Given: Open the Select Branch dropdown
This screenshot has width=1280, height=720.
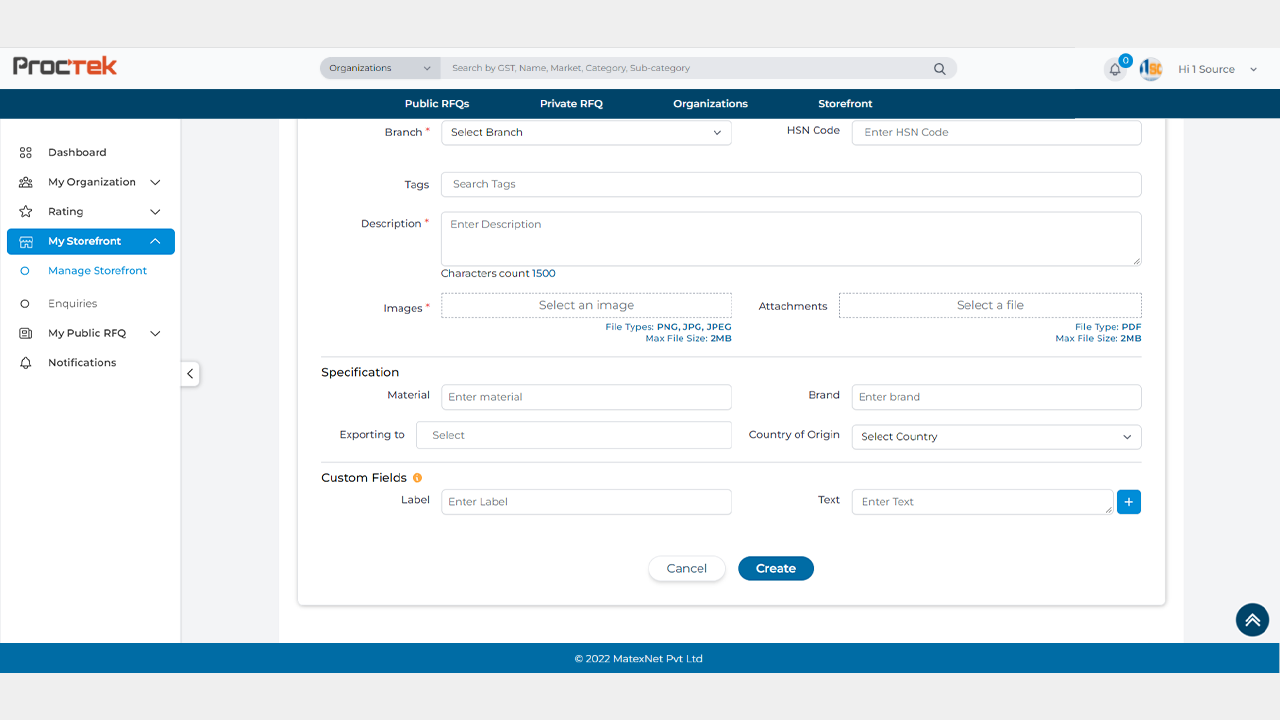Looking at the screenshot, I should click(586, 132).
